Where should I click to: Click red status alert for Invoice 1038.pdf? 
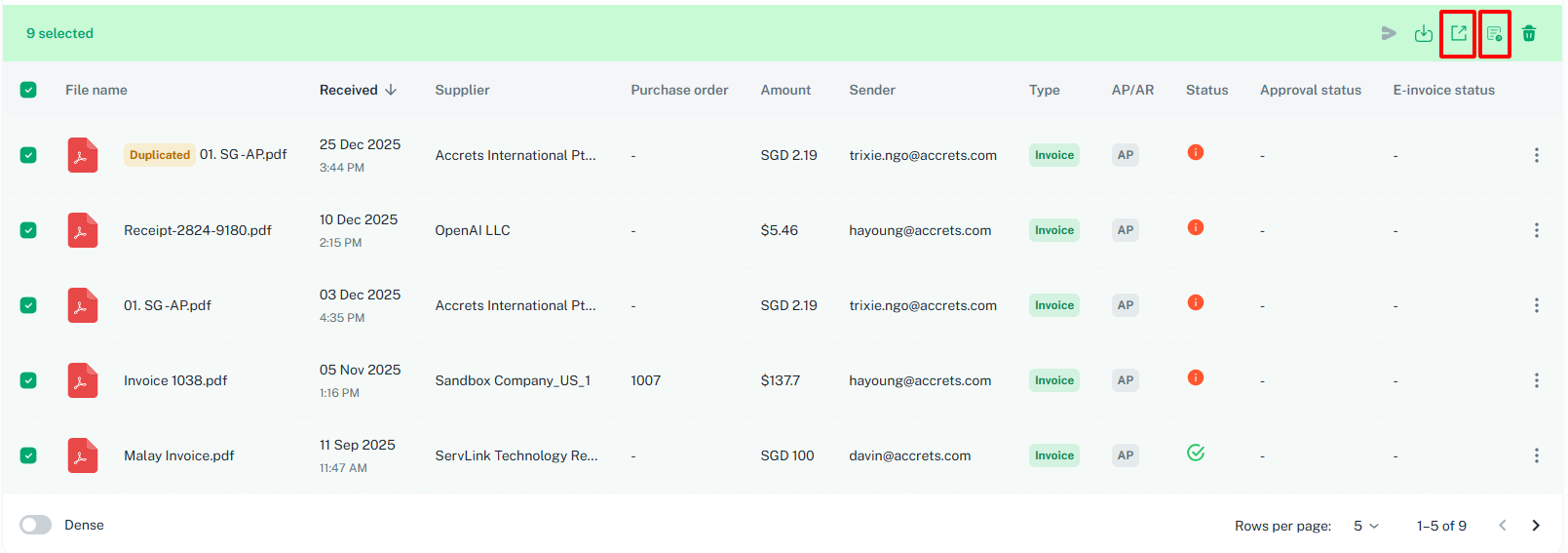[x=1196, y=377]
